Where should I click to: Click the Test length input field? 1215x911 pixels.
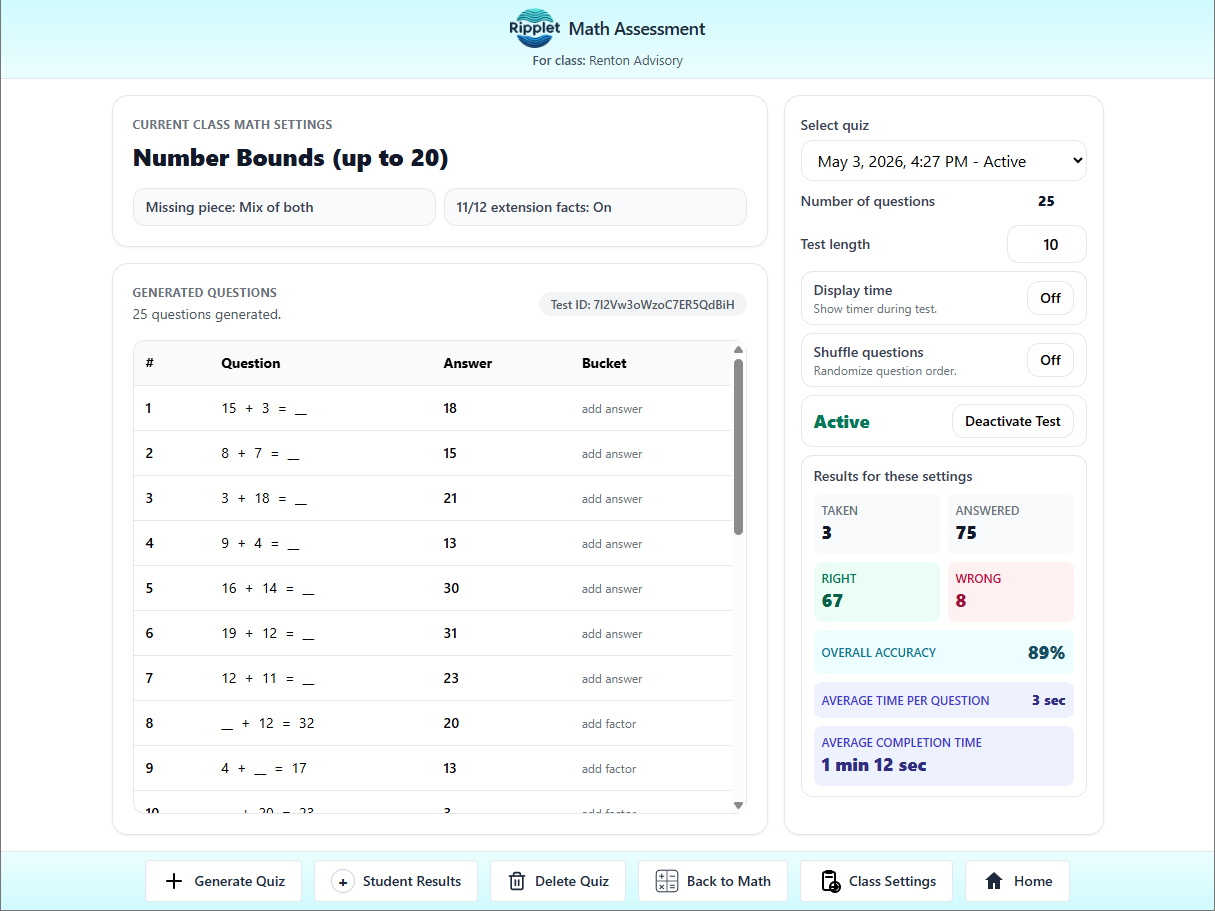pos(1046,244)
